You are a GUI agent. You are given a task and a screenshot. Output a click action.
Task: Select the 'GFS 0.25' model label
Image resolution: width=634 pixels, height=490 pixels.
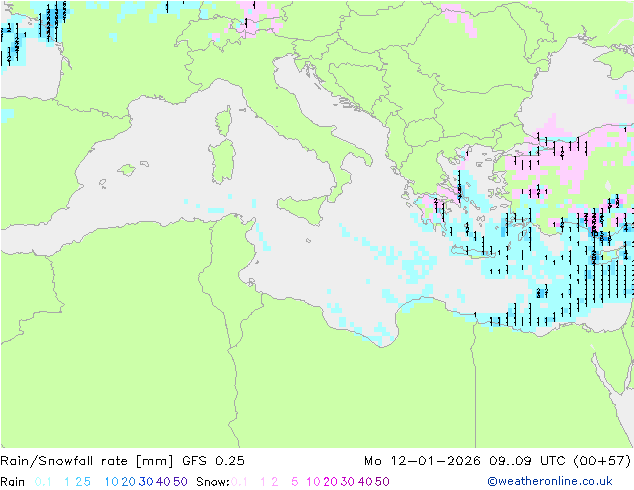213,461
